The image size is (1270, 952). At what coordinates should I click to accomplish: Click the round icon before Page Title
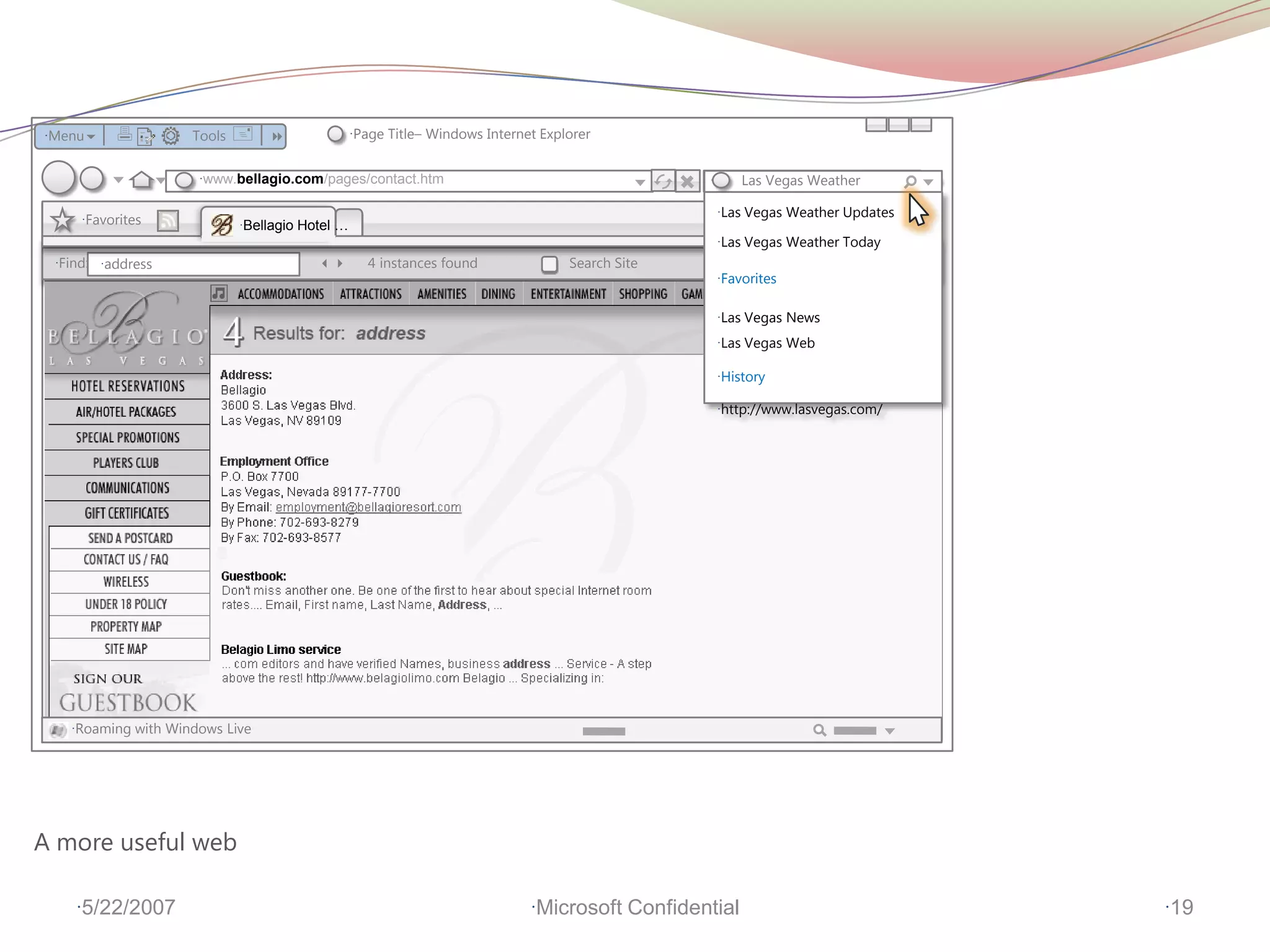[x=335, y=134]
